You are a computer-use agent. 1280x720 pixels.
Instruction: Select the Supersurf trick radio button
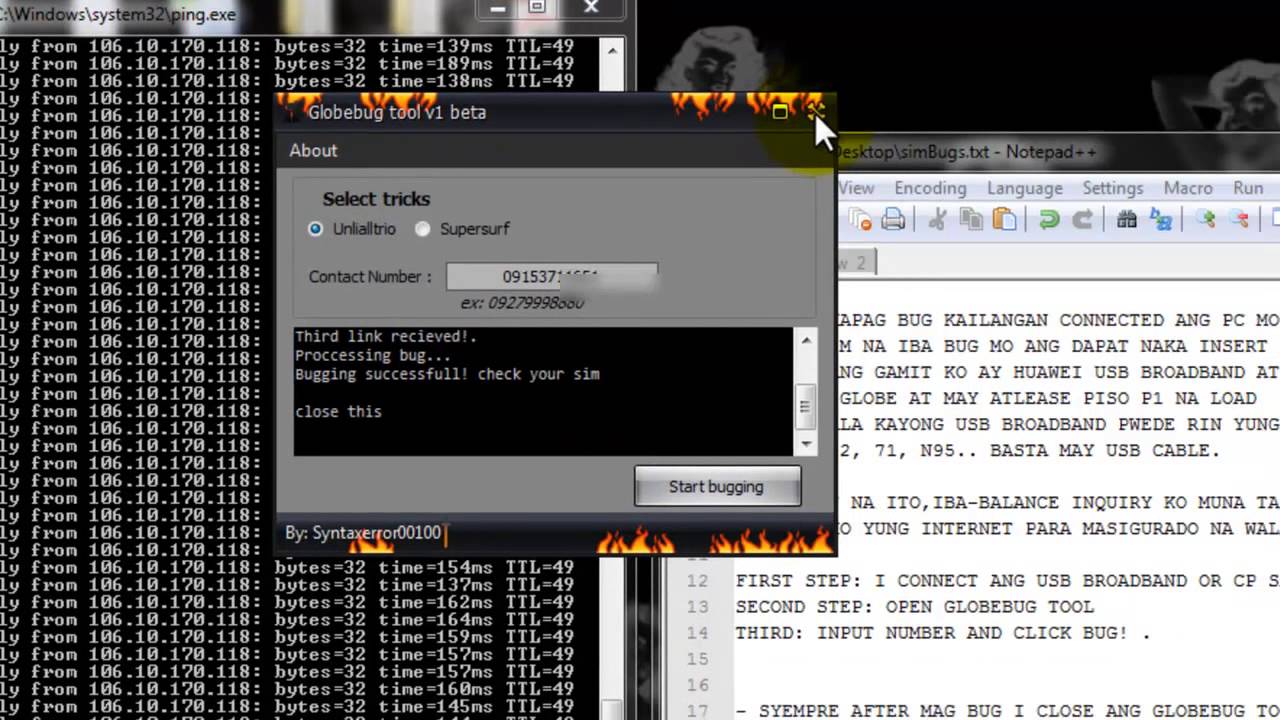point(422,229)
